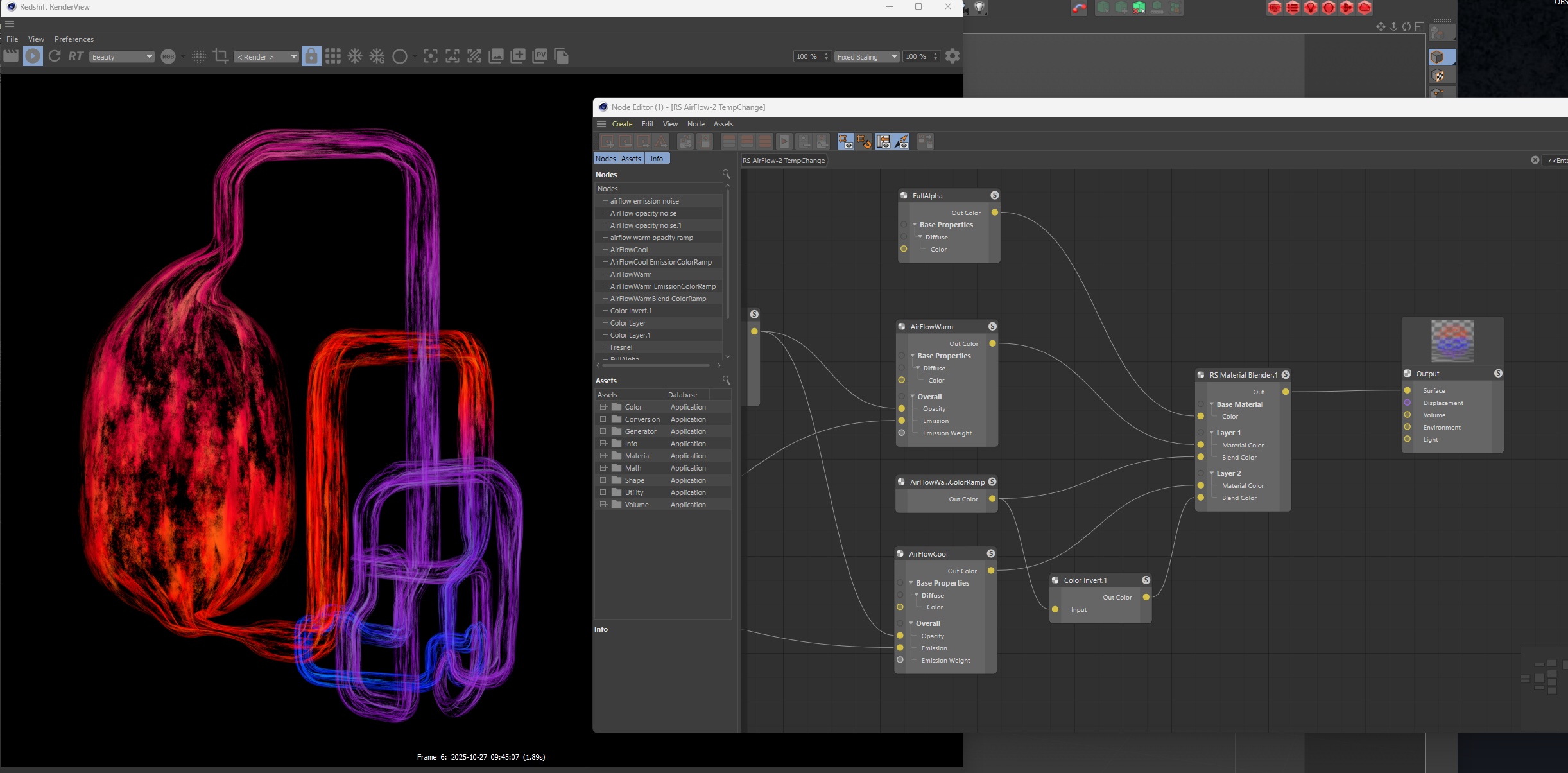Toggle the lock icon in RenderView
The width and height of the screenshot is (1568, 773).
click(x=311, y=56)
